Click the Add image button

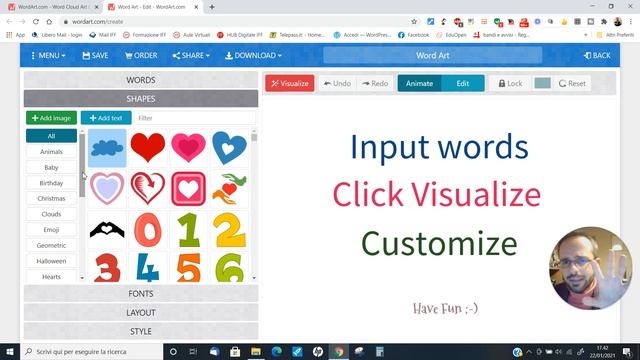click(x=51, y=118)
